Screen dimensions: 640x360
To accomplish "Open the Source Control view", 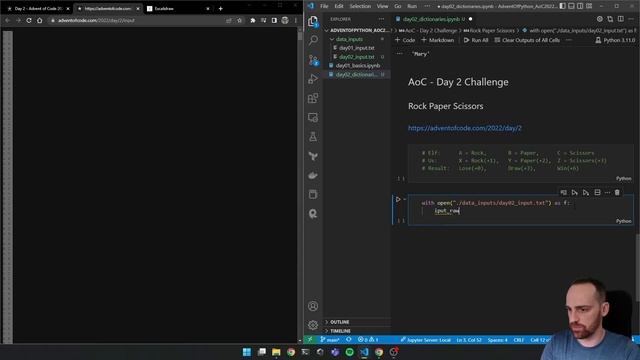I will pos(313,60).
